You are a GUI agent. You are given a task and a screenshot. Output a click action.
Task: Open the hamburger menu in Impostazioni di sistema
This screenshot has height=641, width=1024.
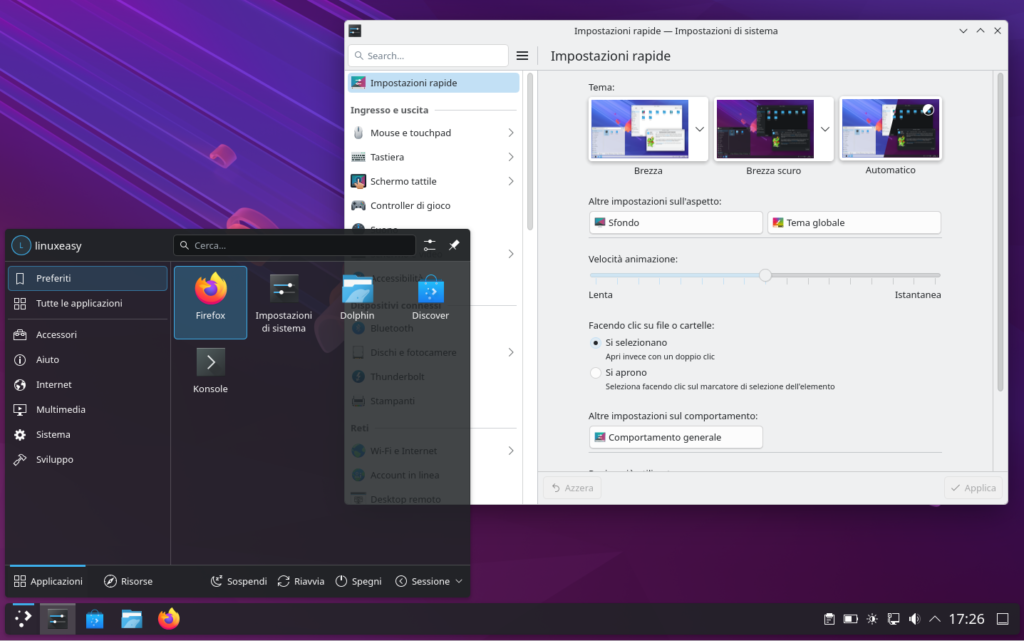[x=521, y=55]
